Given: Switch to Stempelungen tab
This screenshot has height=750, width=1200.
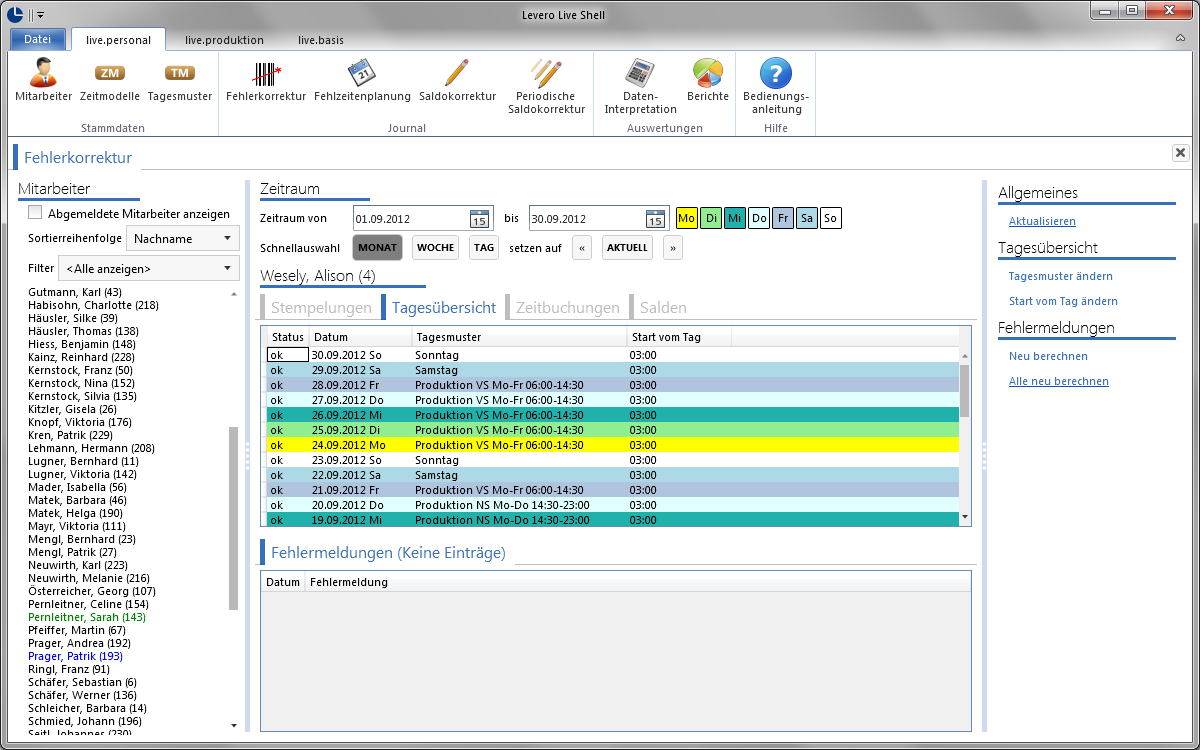Looking at the screenshot, I should [321, 308].
